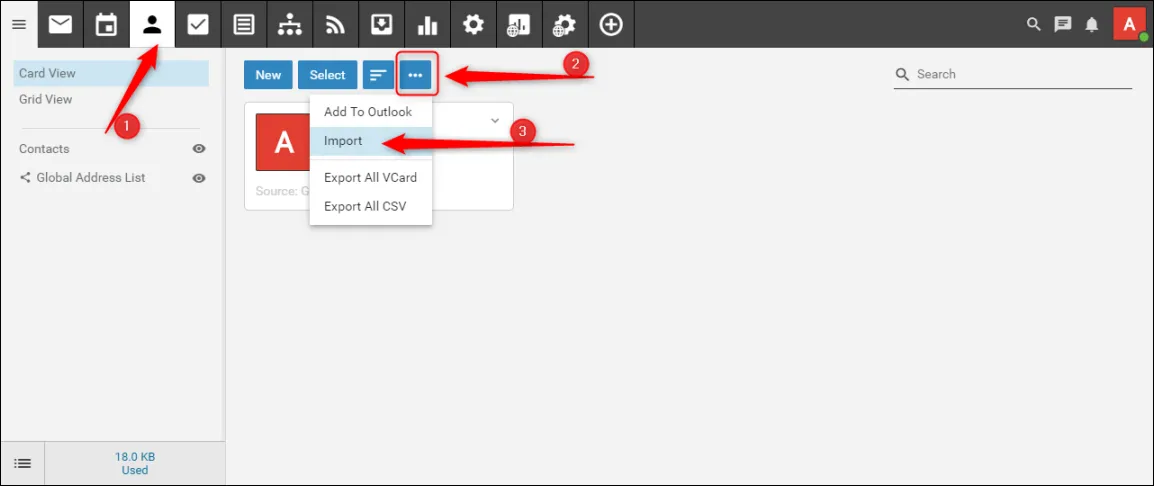Expand the contact card chevron dropdown
1154x486 pixels.
[x=495, y=121]
